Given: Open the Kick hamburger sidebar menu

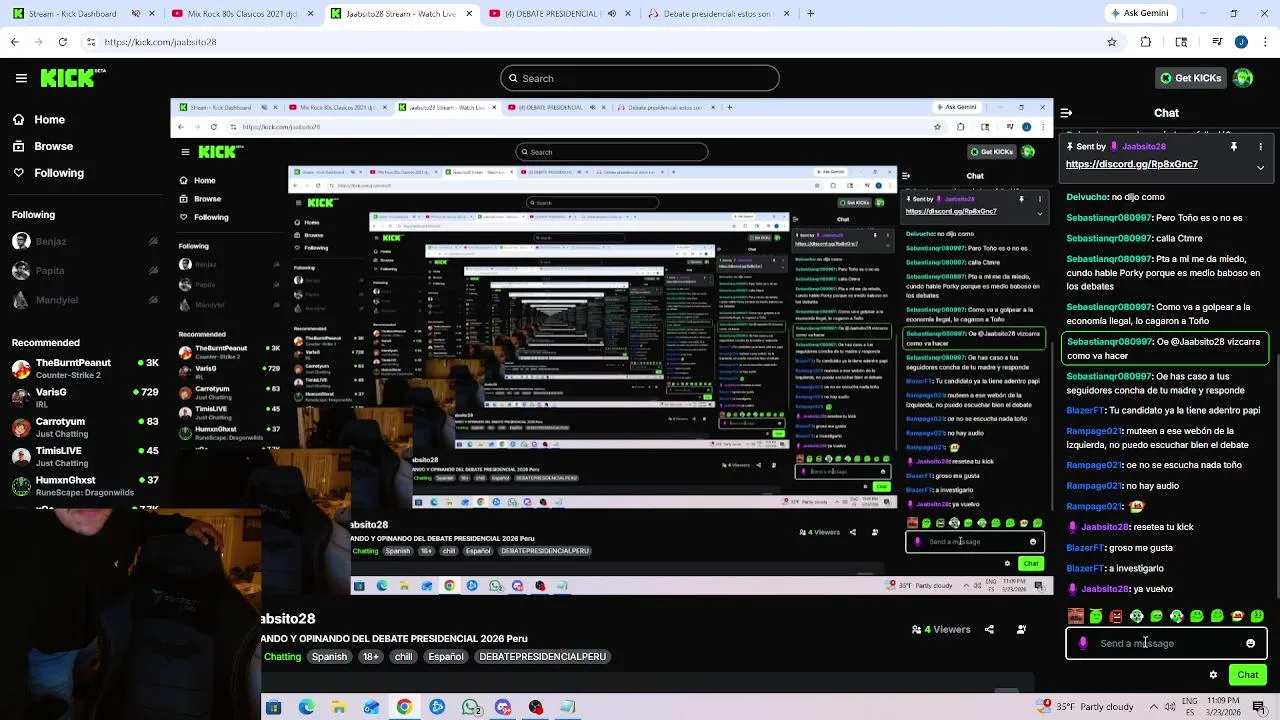Looking at the screenshot, I should (x=21, y=78).
